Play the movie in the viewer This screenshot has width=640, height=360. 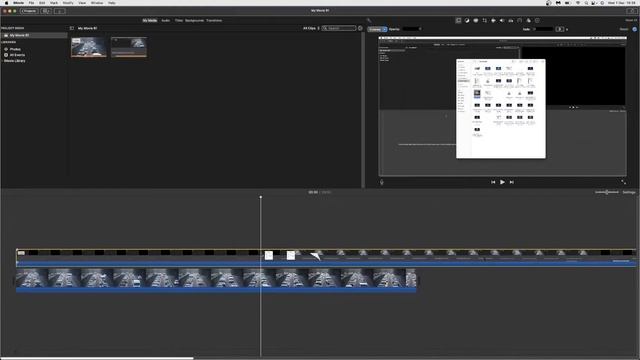click(x=502, y=182)
